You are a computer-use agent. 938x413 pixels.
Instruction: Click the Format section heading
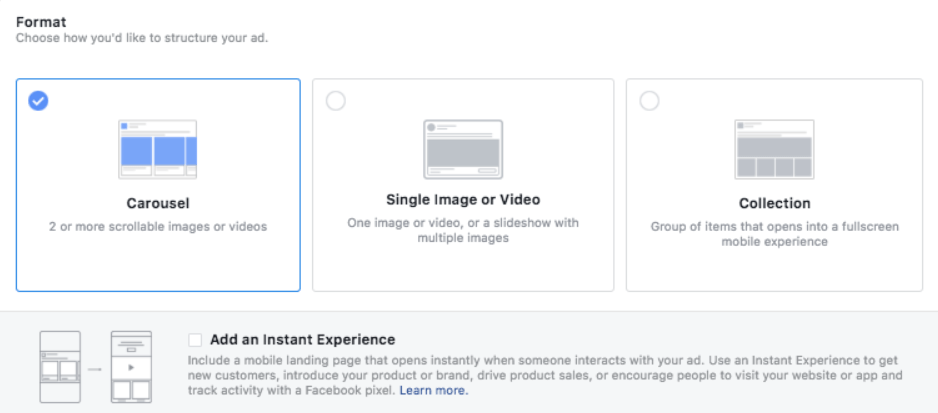(41, 22)
